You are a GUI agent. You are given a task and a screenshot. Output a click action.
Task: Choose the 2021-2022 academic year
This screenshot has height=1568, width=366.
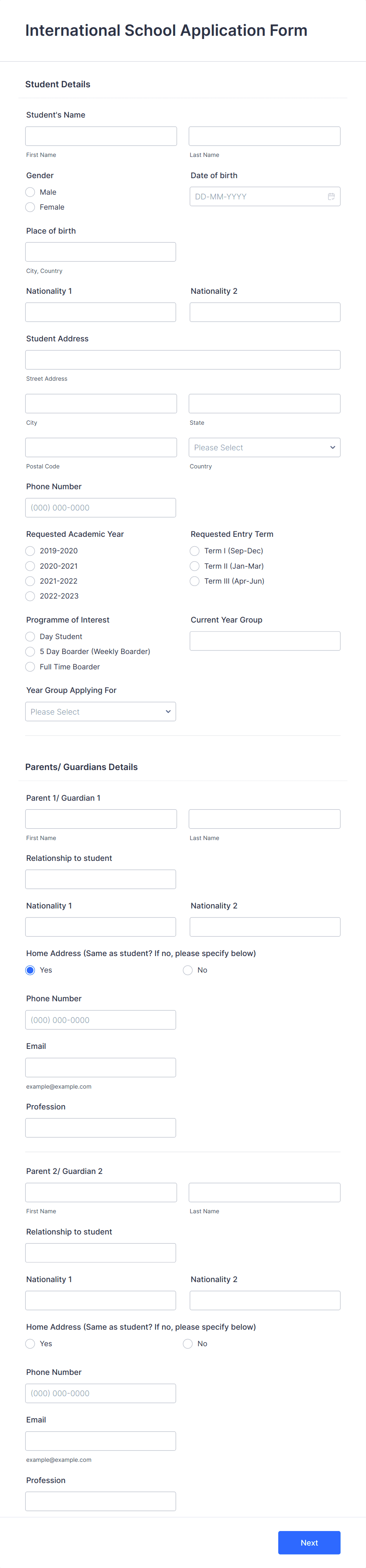[x=30, y=581]
